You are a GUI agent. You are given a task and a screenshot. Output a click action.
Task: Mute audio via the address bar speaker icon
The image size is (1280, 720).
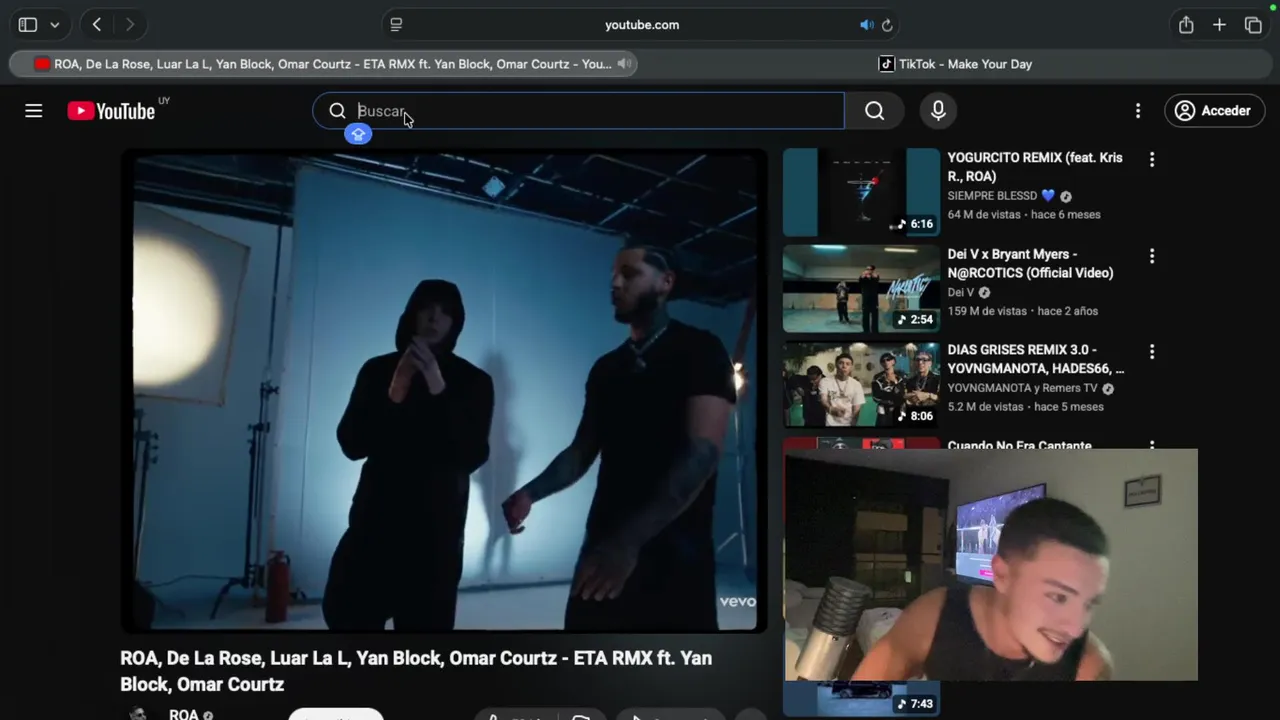866,25
